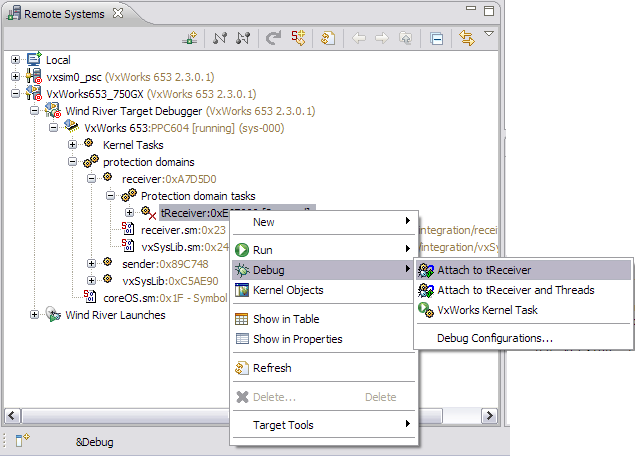Select the sender:0x89C748 tree row
This screenshot has height=457, width=641.
point(165,264)
